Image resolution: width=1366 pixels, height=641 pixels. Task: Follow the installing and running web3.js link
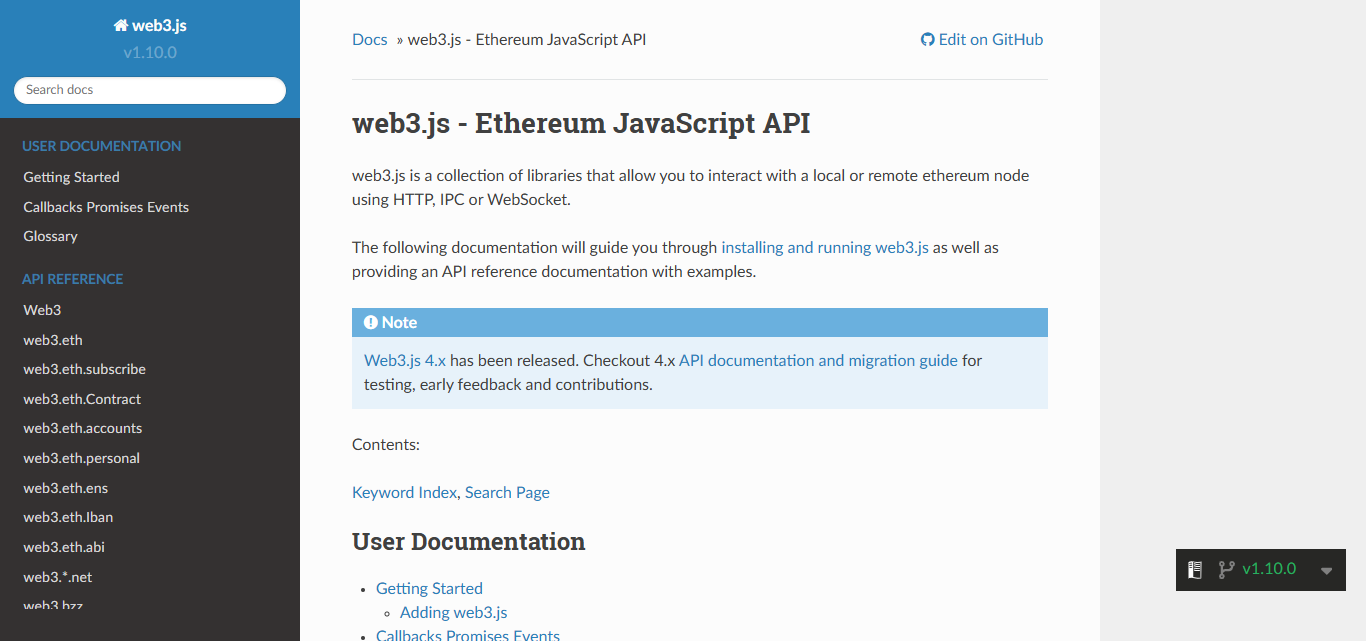[825, 247]
